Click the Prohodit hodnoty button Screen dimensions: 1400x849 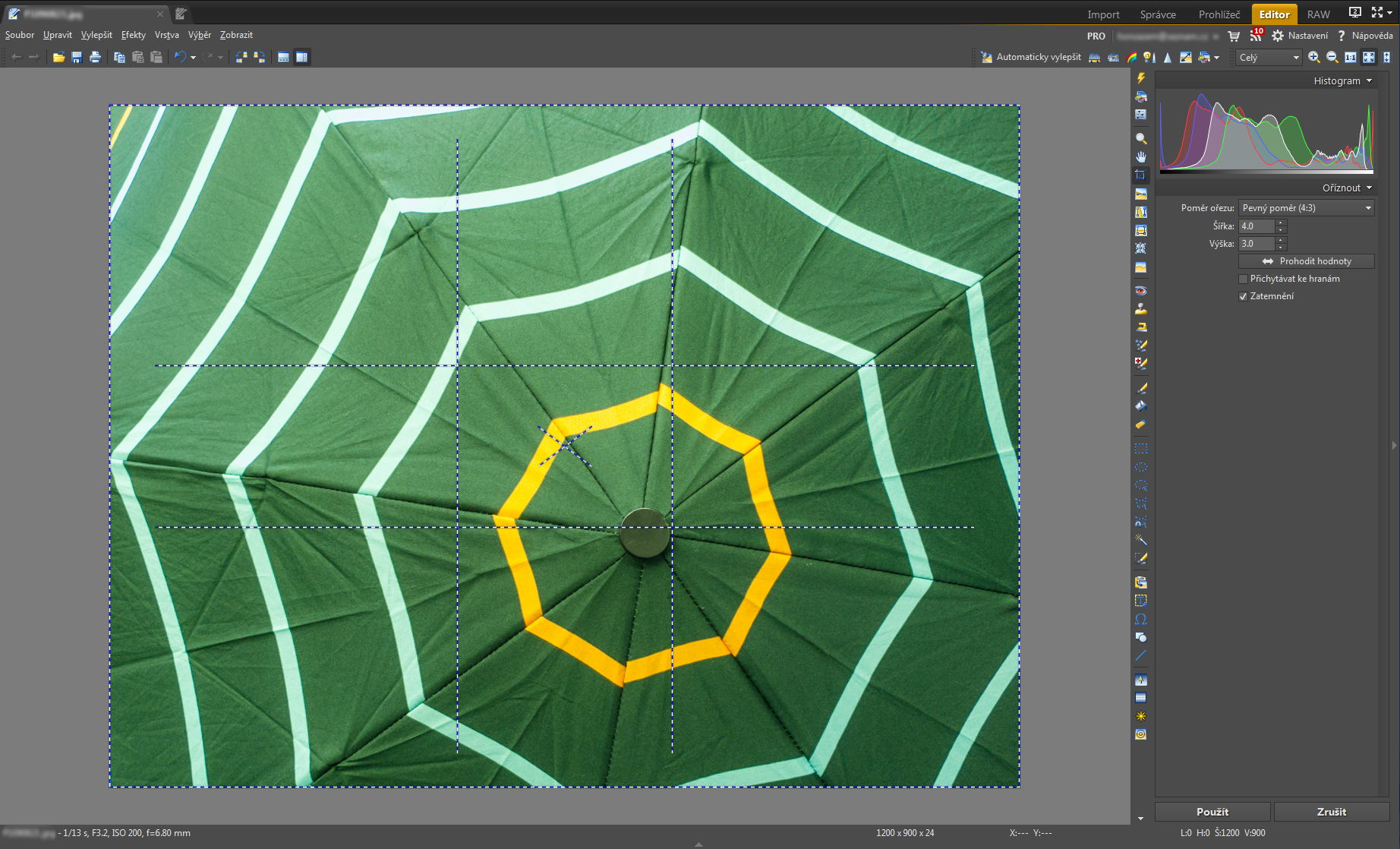pyautogui.click(x=1307, y=261)
